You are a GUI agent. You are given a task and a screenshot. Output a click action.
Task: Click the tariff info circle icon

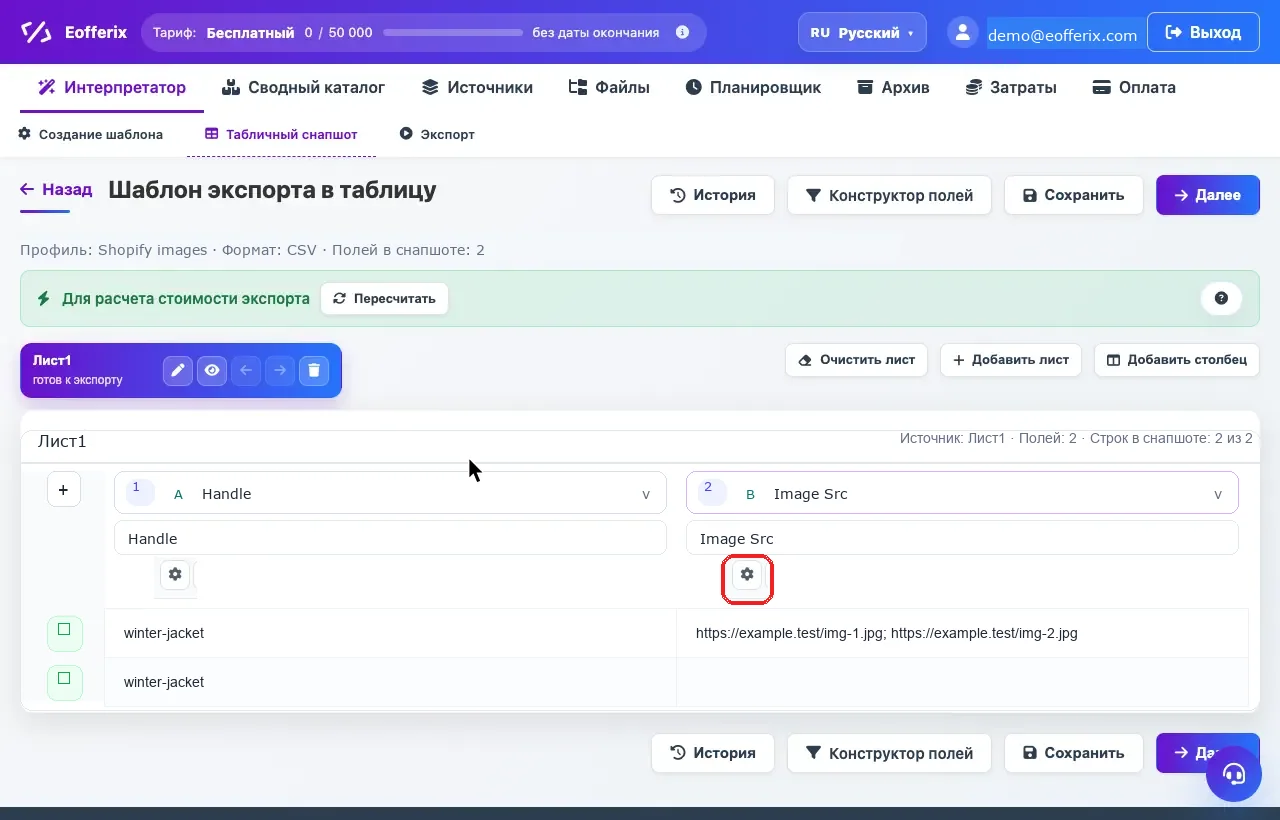coord(683,32)
